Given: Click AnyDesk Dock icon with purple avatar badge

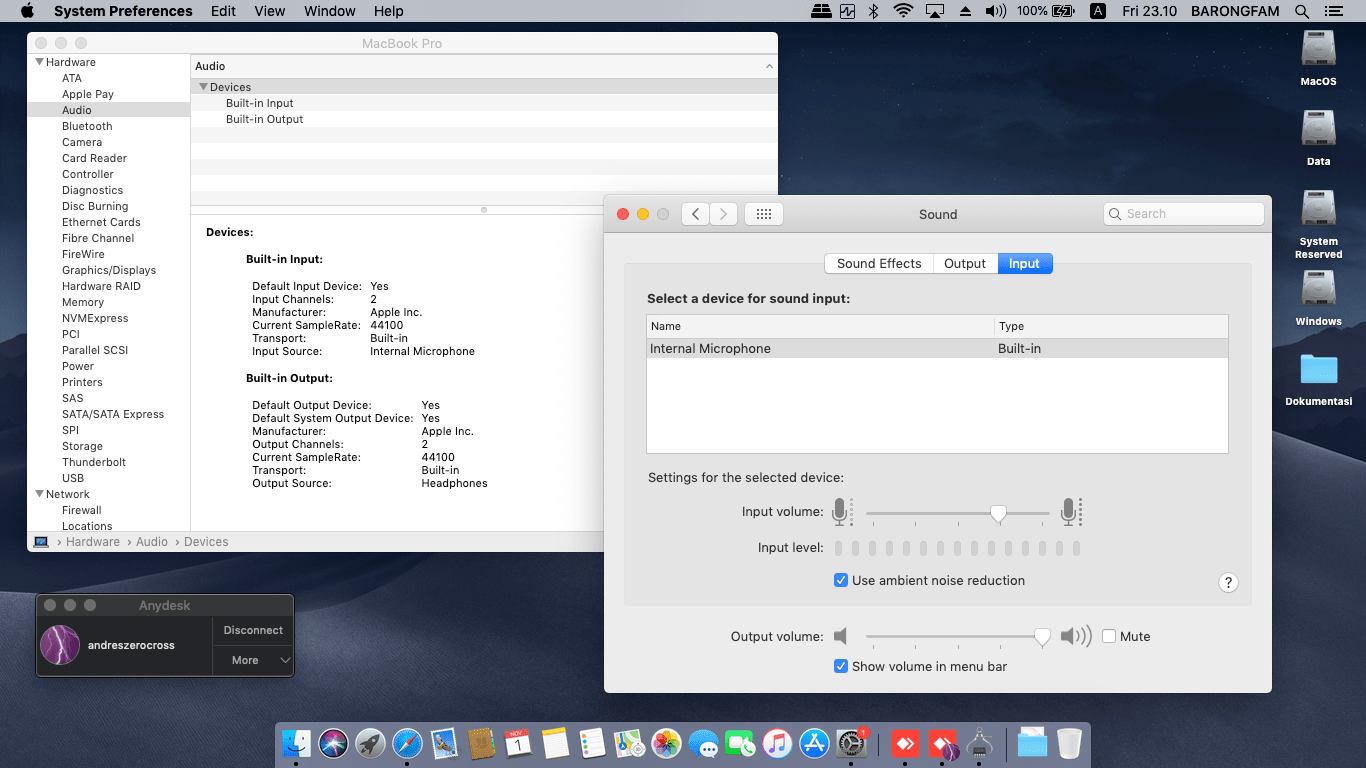Looking at the screenshot, I should coord(943,744).
